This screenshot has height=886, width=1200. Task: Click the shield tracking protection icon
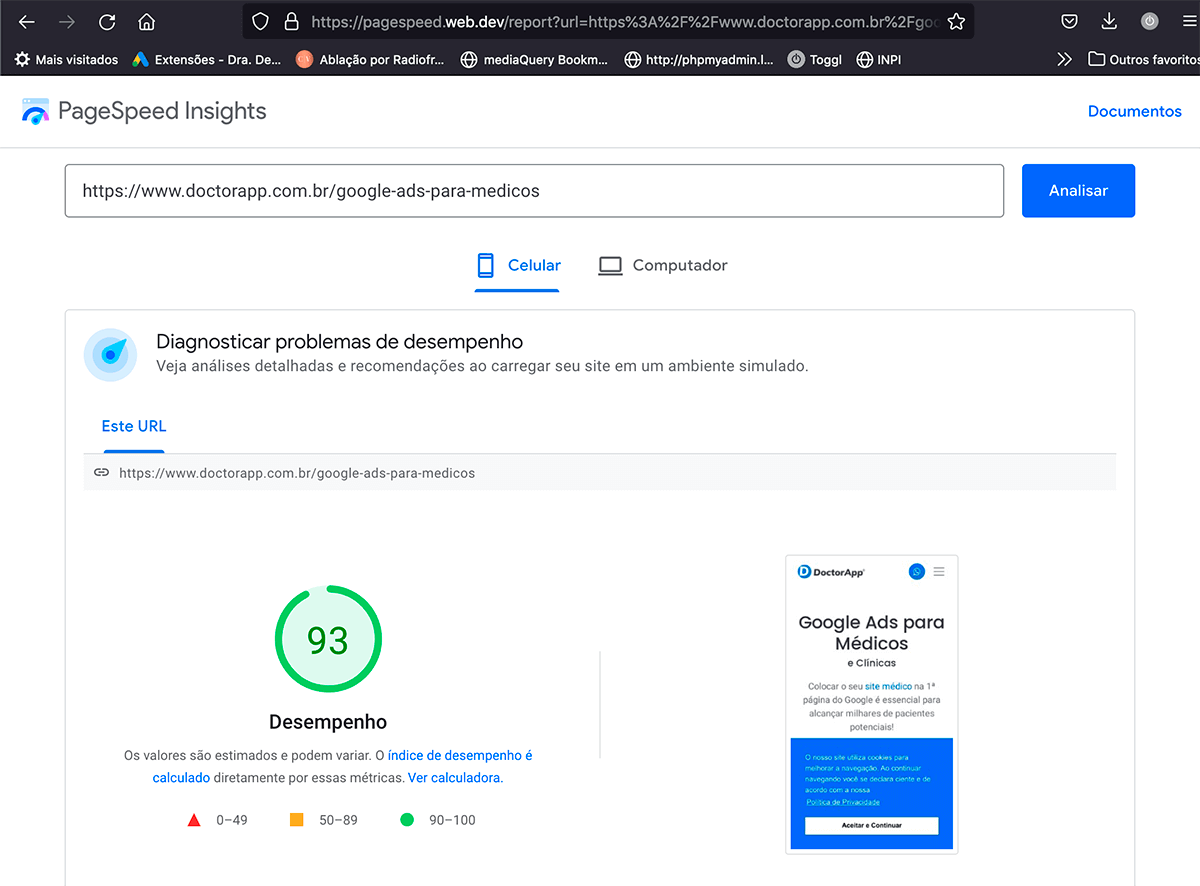coord(260,21)
